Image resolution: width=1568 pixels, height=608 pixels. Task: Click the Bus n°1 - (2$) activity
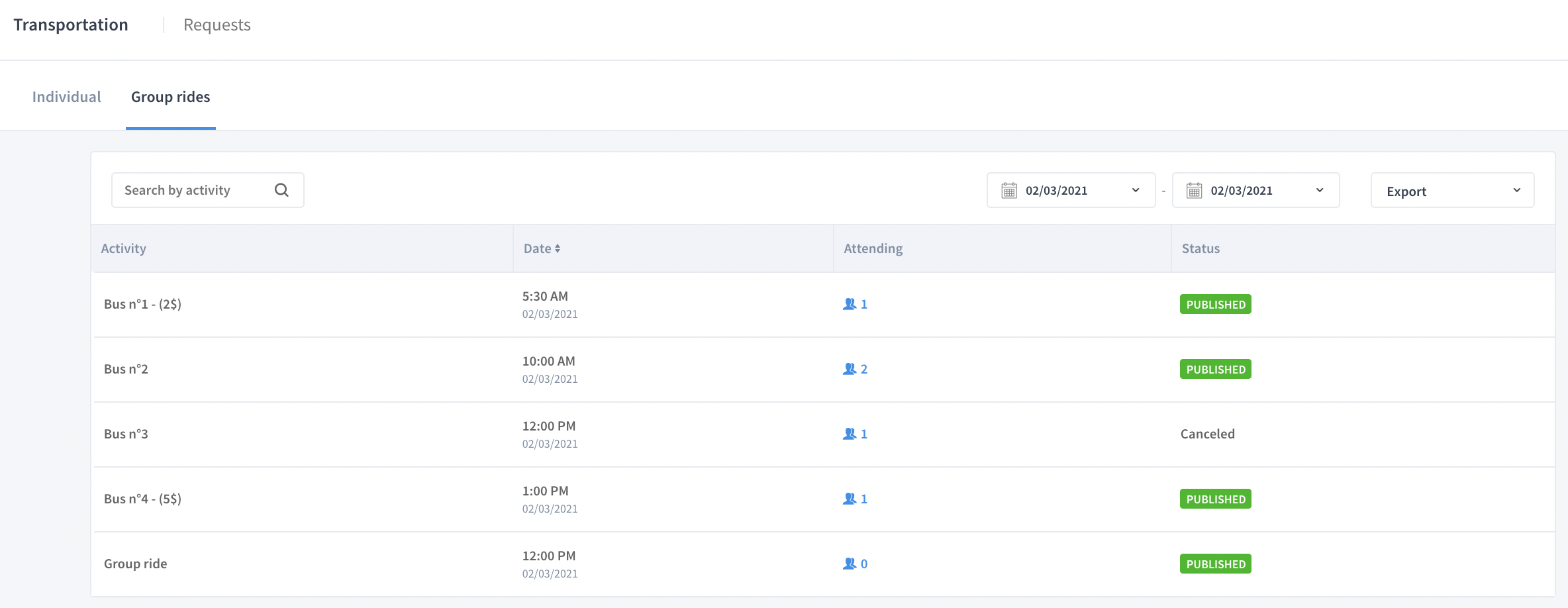click(142, 304)
